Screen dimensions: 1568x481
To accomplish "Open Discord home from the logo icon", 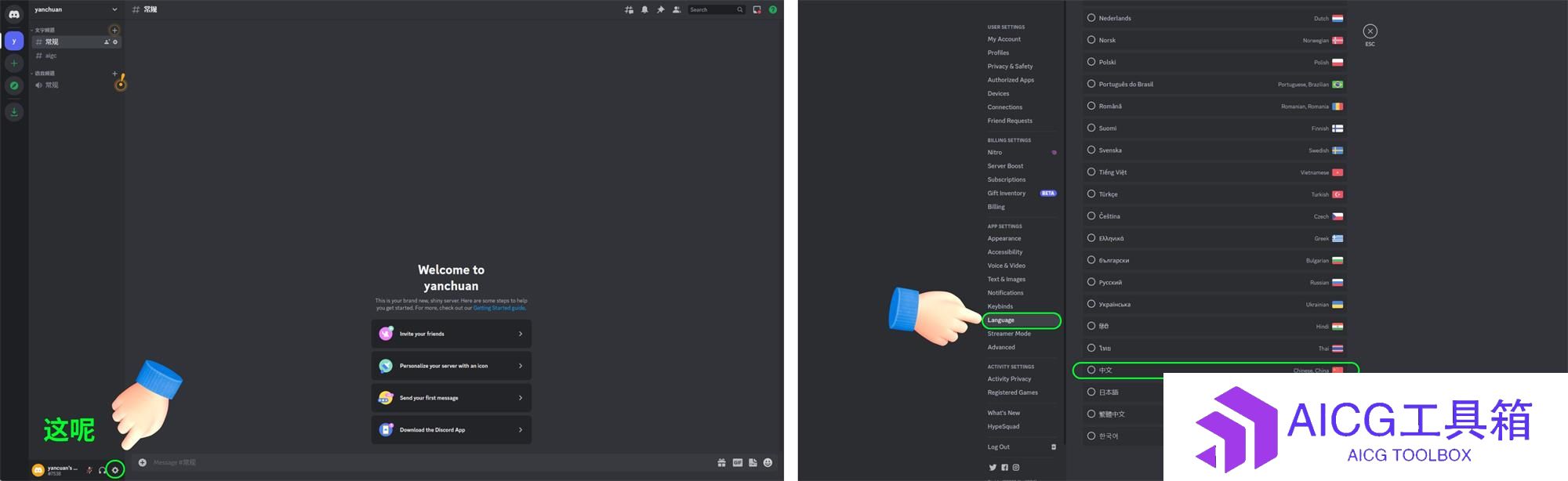I will [14, 14].
